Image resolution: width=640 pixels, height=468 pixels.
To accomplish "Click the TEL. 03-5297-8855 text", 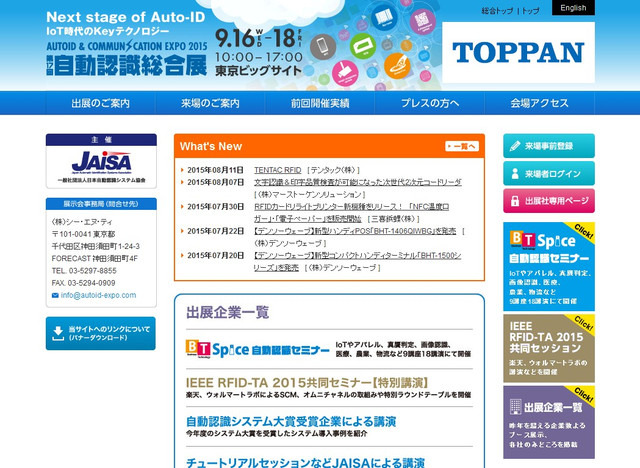I will tap(84, 271).
